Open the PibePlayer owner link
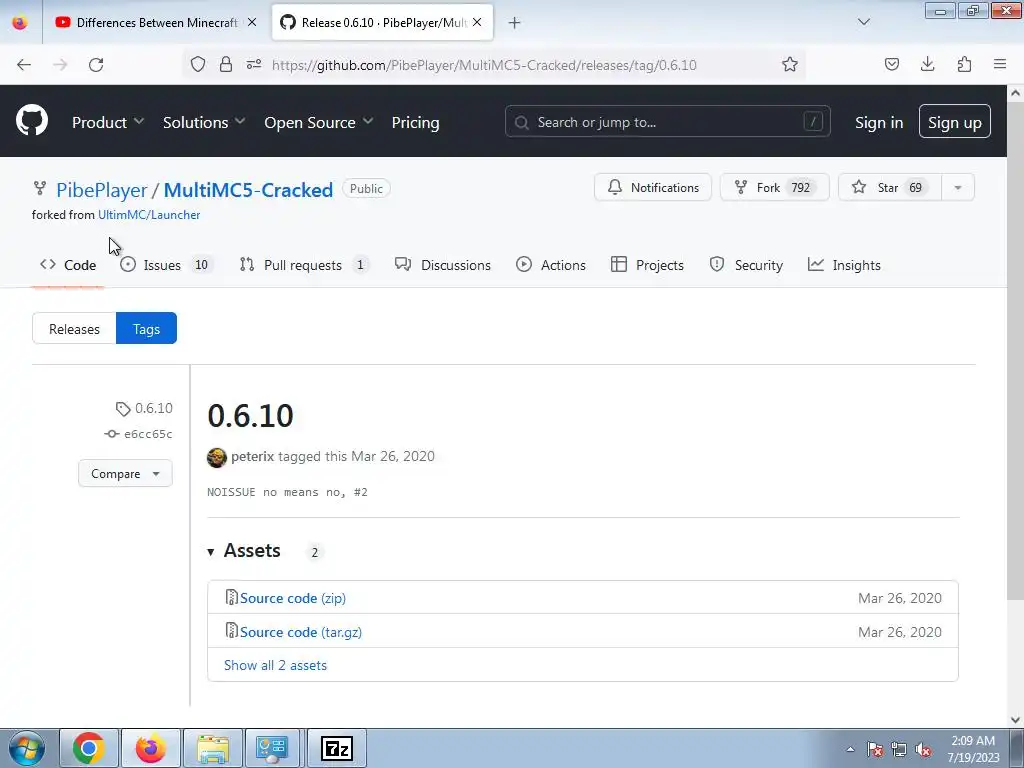The height and width of the screenshot is (768, 1024). tap(102, 190)
